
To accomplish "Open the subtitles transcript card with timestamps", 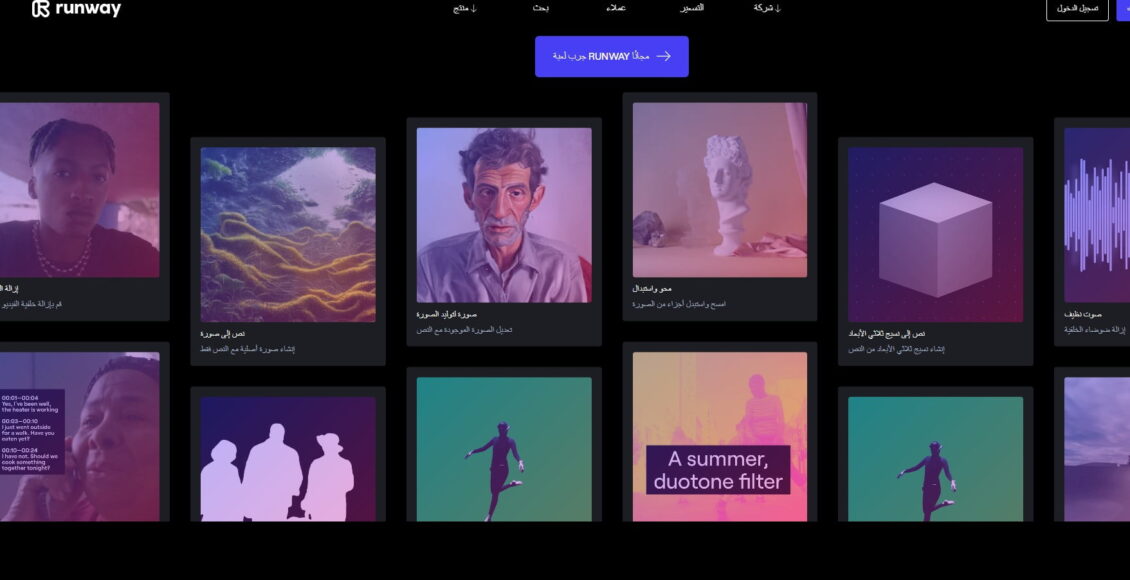I will pos(79,437).
